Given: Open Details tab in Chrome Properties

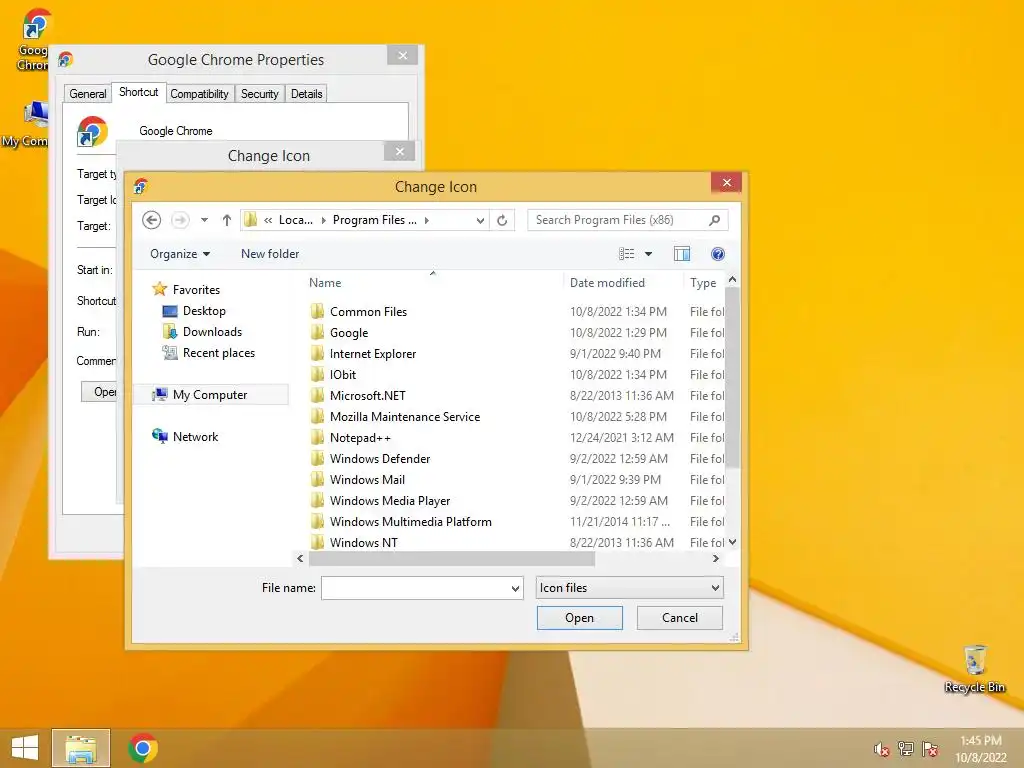Looking at the screenshot, I should coord(306,94).
